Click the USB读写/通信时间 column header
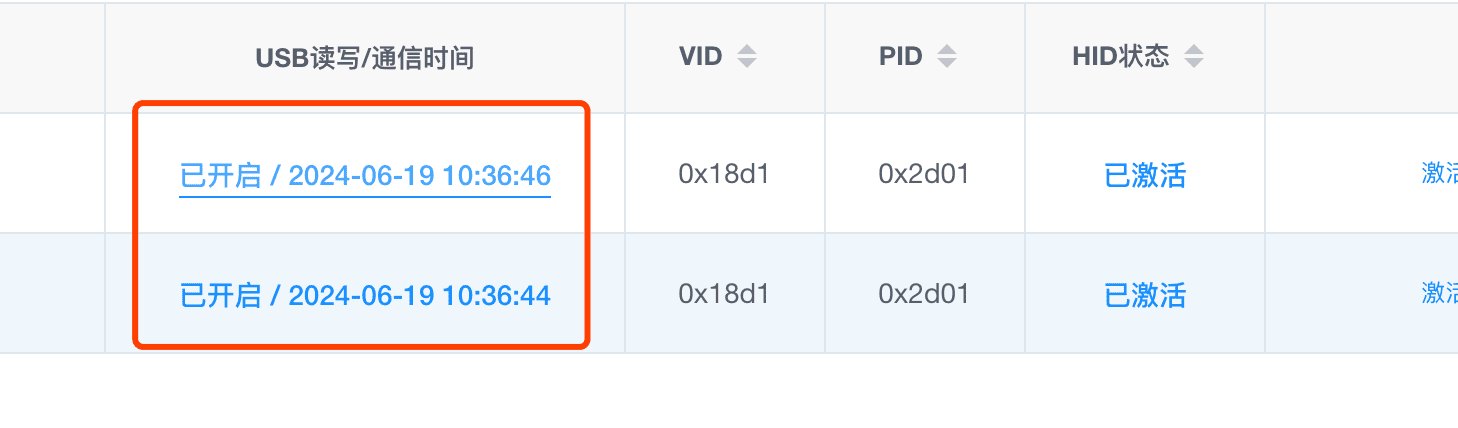The image size is (1458, 428). click(365, 57)
